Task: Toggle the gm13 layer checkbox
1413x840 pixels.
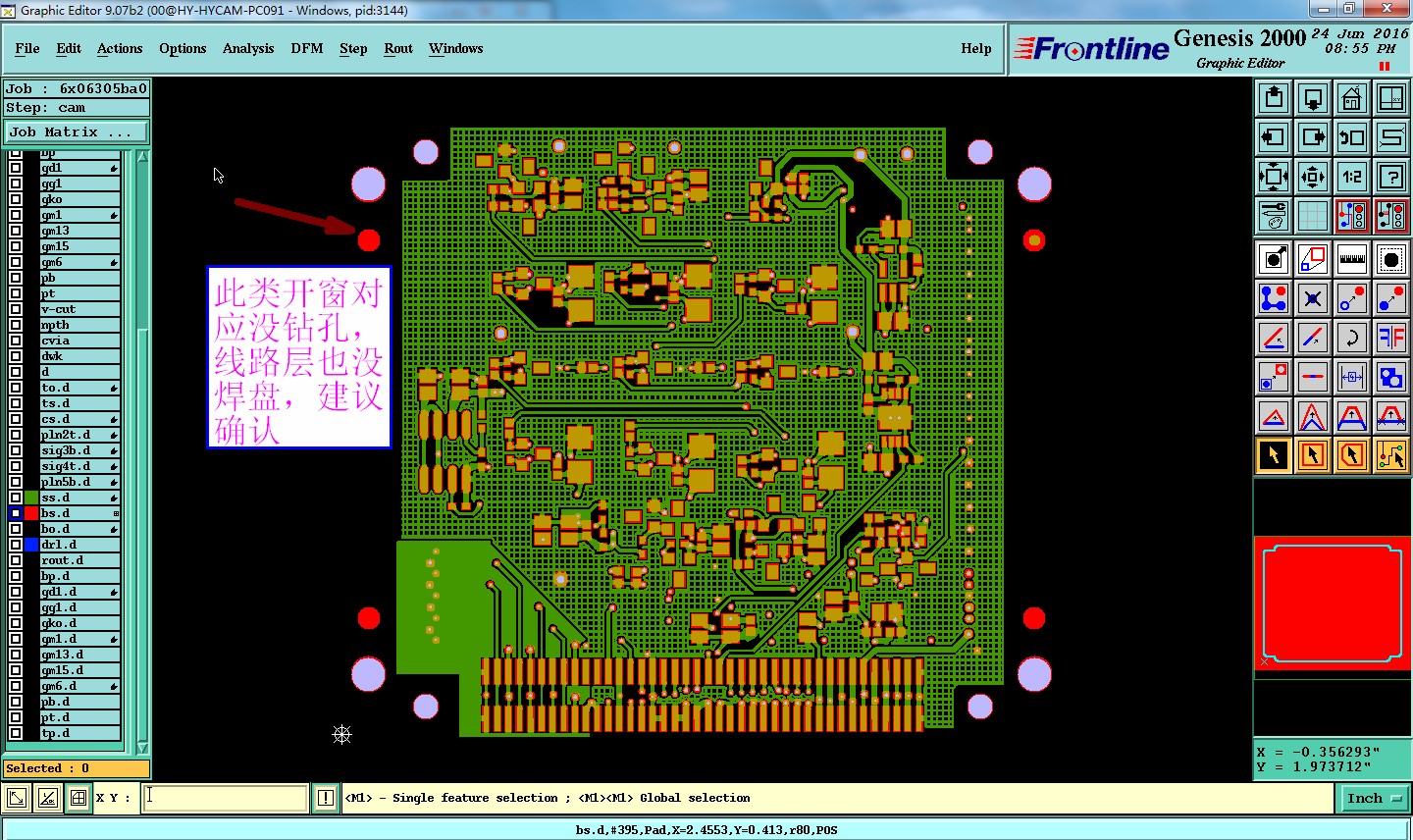Action: pyautogui.click(x=16, y=231)
